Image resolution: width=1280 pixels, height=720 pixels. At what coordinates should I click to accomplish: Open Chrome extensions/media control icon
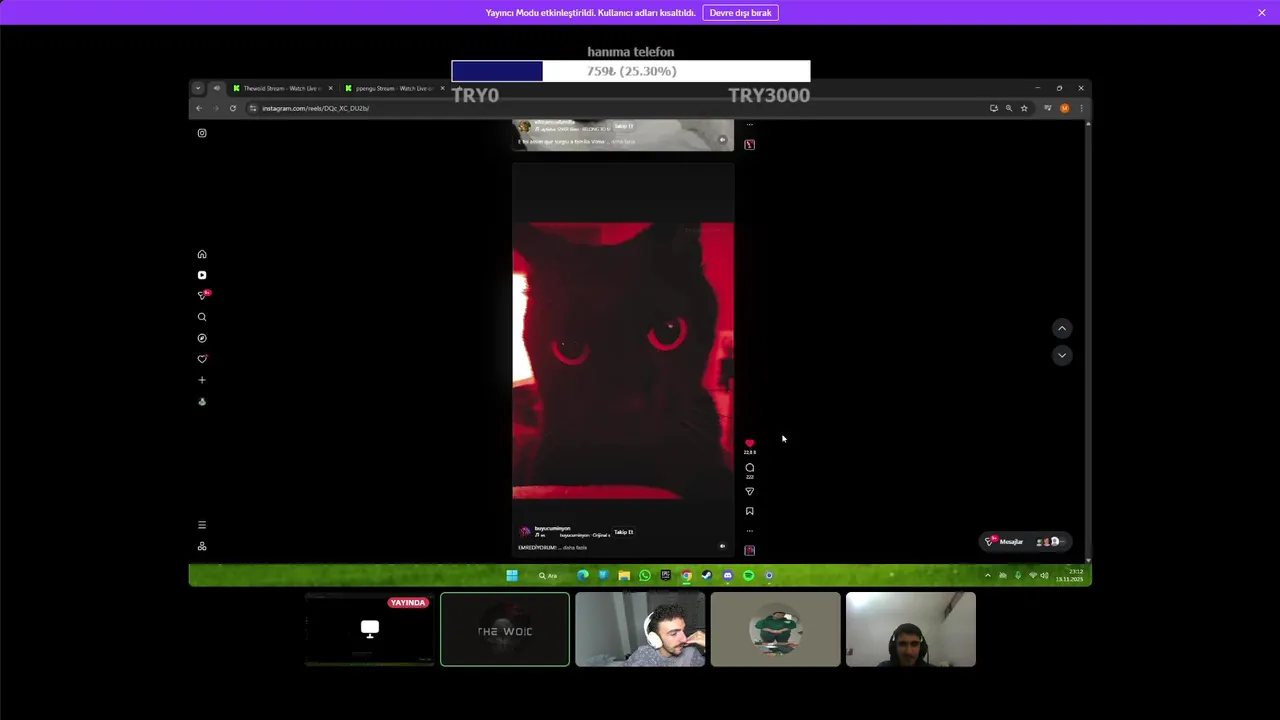[1047, 108]
